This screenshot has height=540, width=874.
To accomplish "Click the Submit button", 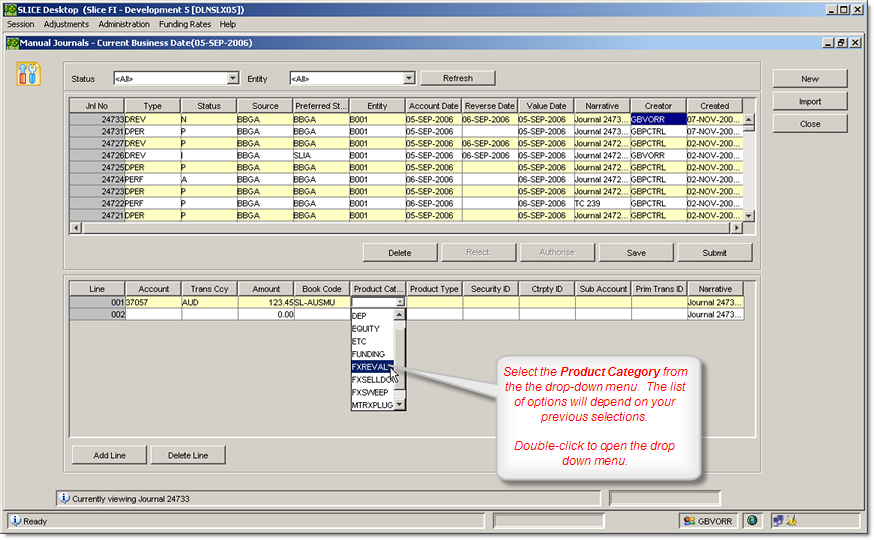I will [714, 252].
